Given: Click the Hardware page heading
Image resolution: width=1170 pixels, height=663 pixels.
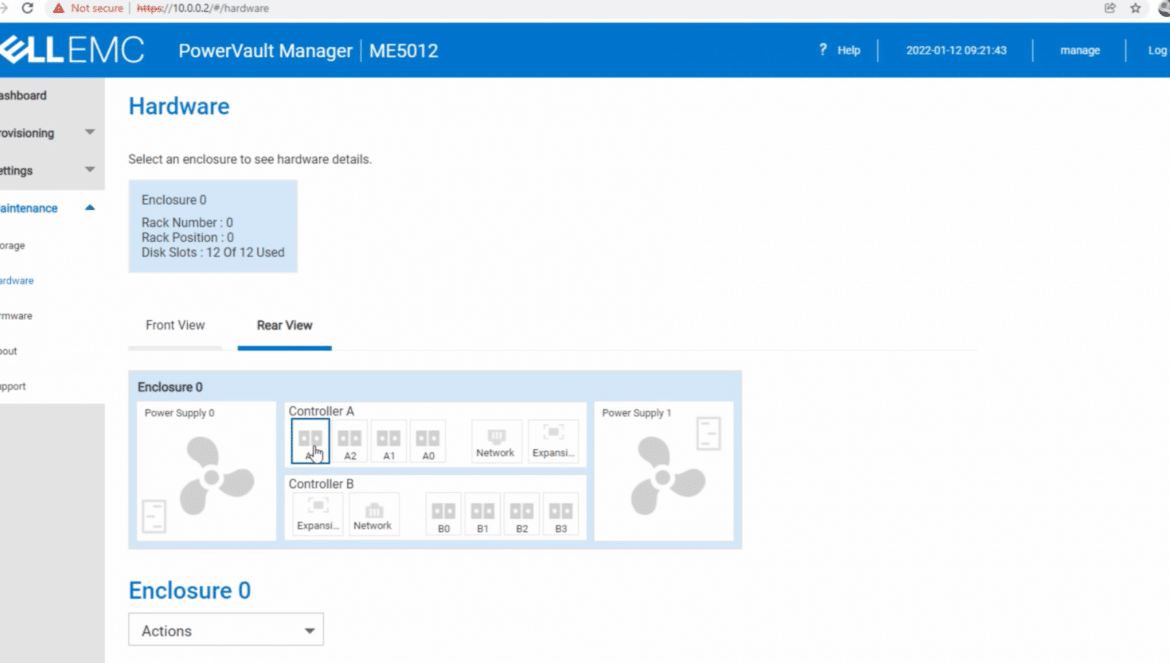Looking at the screenshot, I should [x=179, y=106].
